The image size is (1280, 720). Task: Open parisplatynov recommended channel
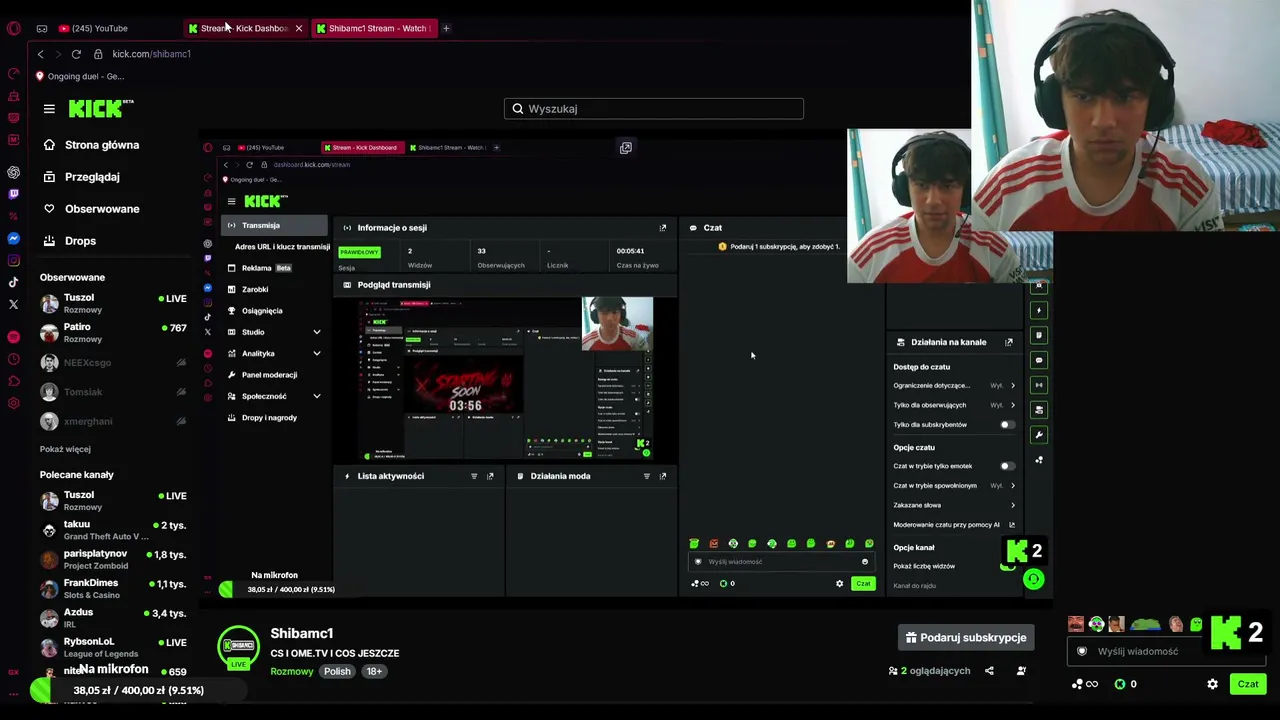(x=113, y=559)
